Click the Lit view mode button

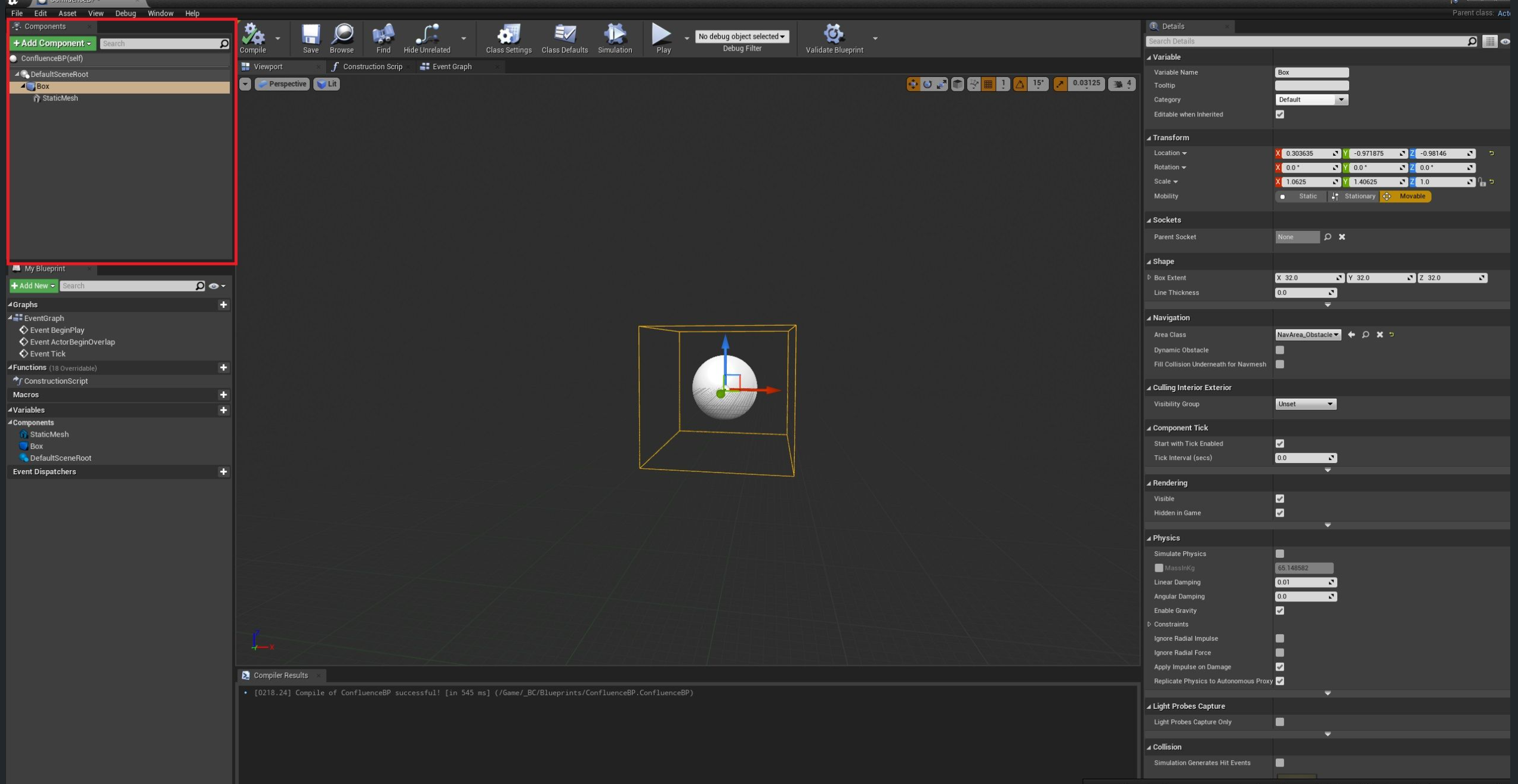click(x=327, y=84)
